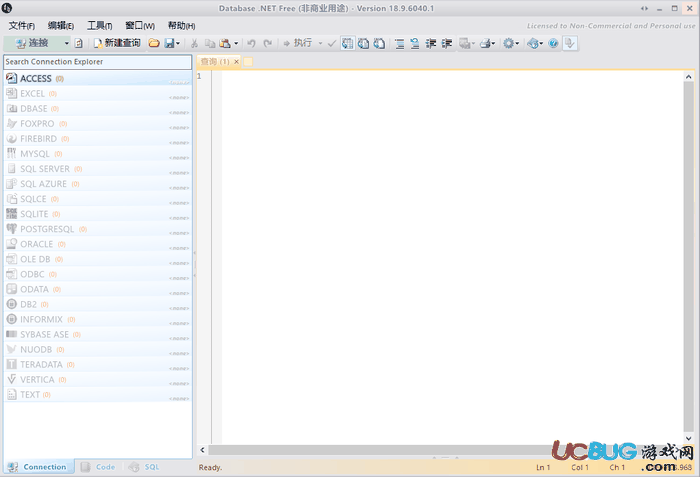This screenshot has height=477, width=700.
Task: Select the INFORMIX connection row
Action: [x=98, y=319]
